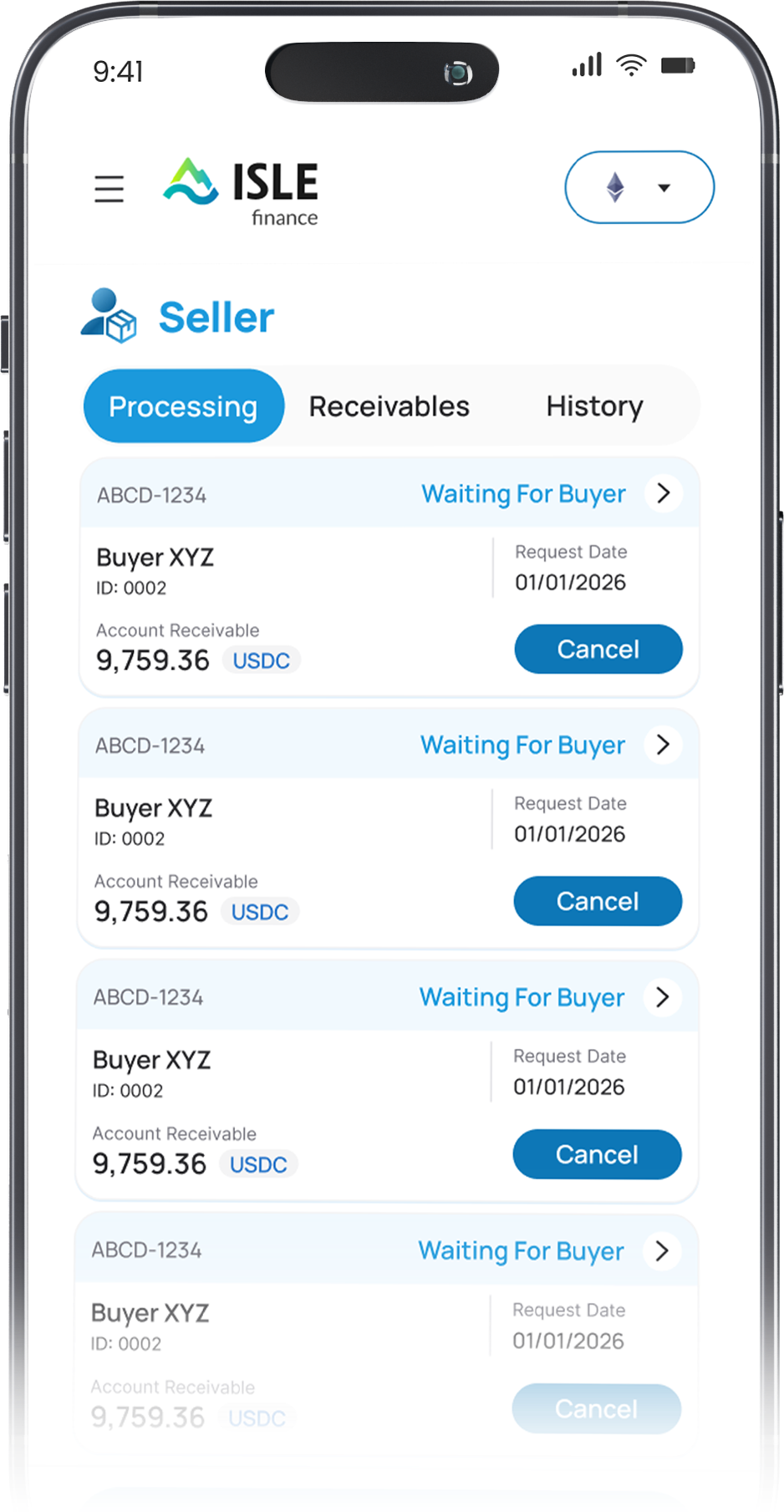784x1512 pixels.
Task: Click the first card's Waiting For Buyer status
Action: (523, 494)
